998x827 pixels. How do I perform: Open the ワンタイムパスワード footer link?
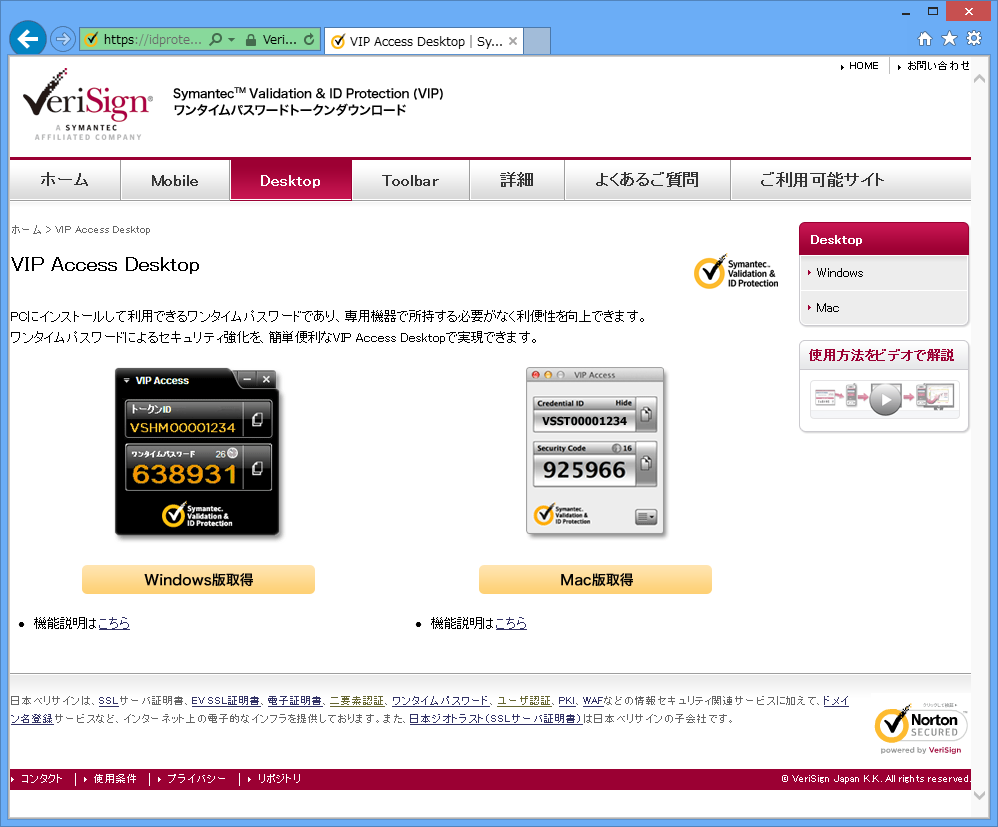click(440, 701)
